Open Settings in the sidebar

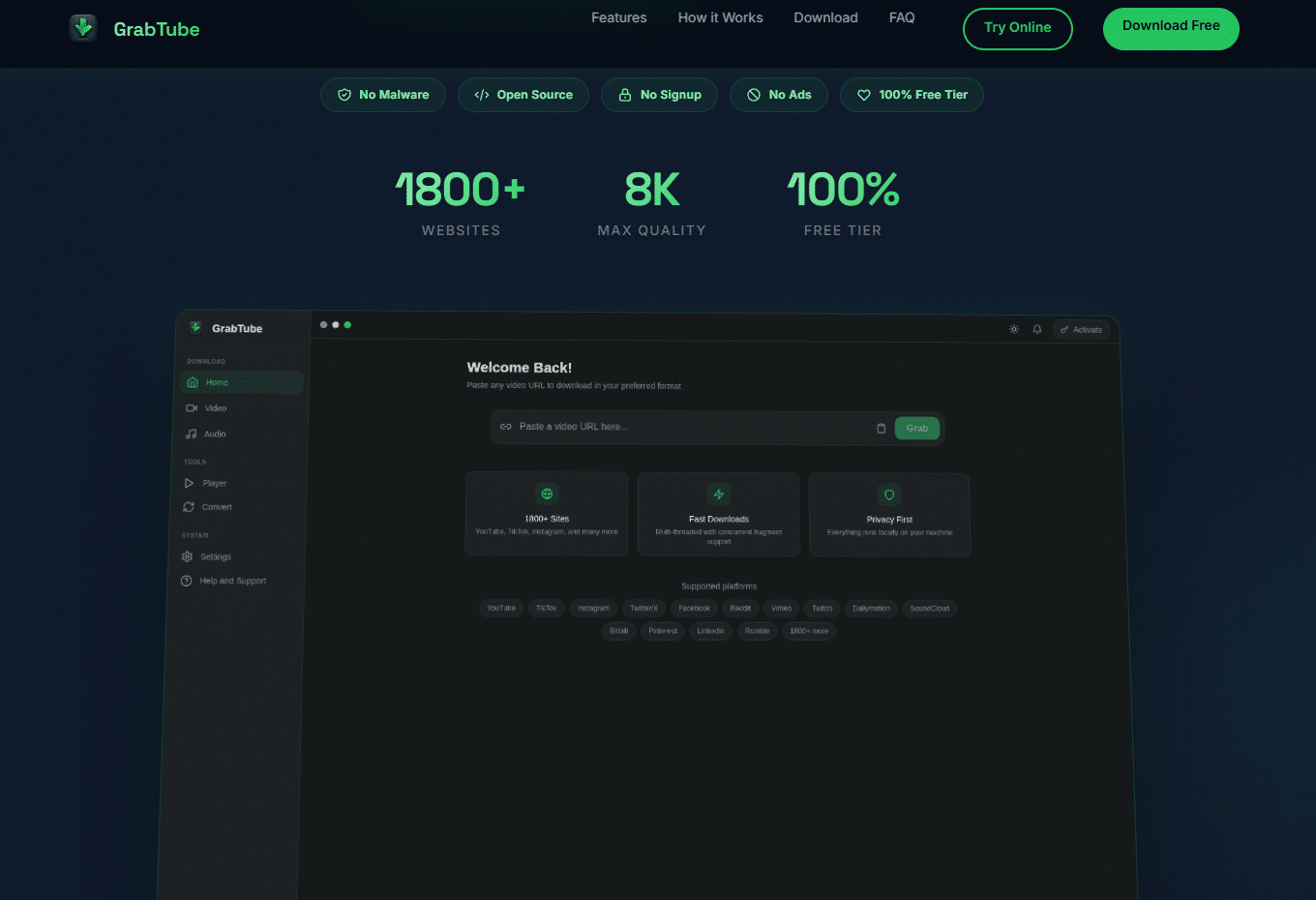click(215, 556)
